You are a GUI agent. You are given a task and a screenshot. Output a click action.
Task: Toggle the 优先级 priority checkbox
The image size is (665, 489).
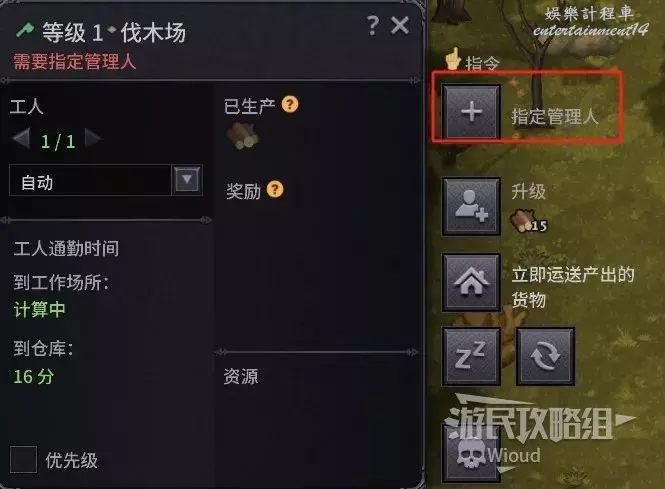(x=23, y=459)
